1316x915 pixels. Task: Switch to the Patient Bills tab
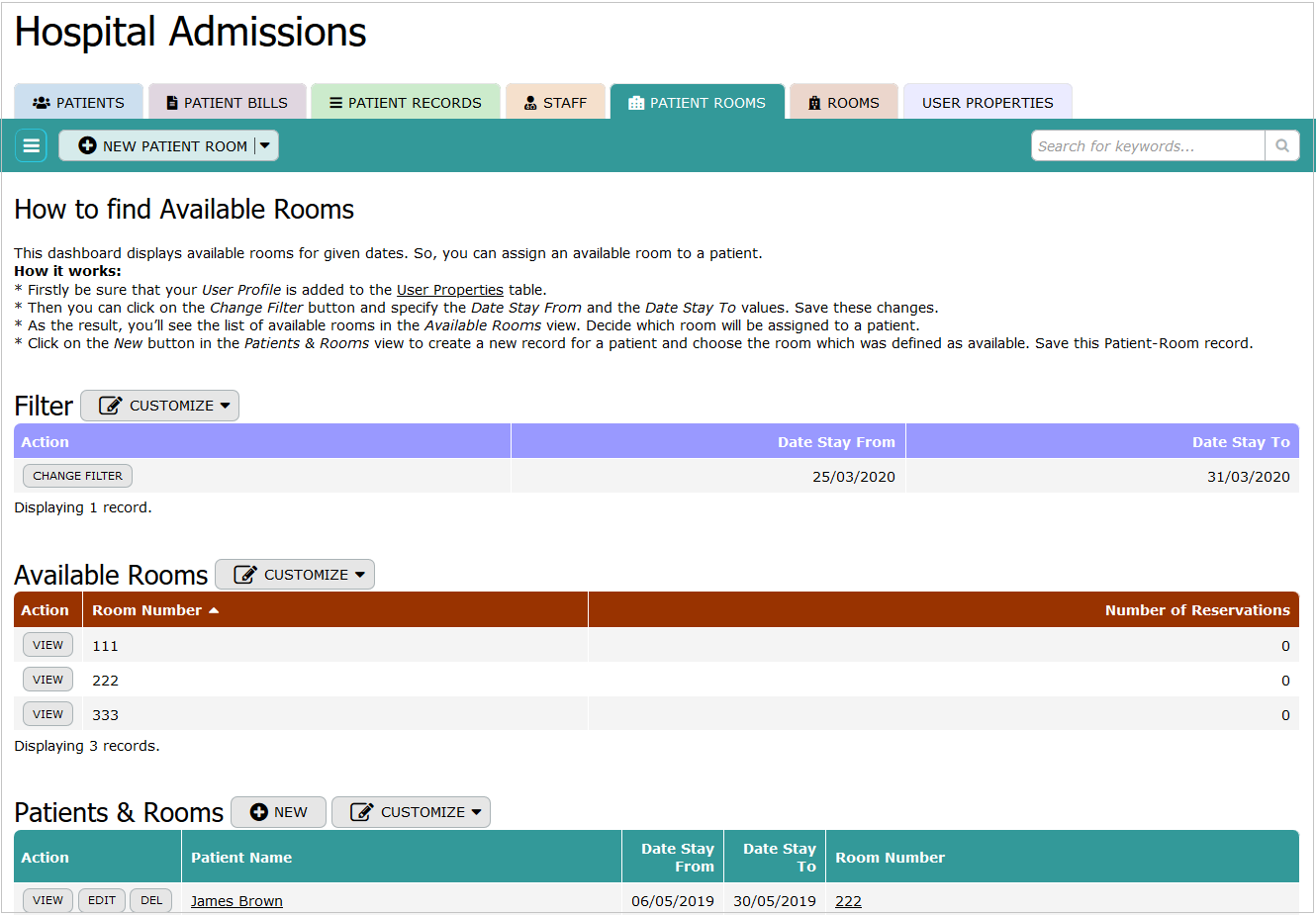click(x=227, y=102)
